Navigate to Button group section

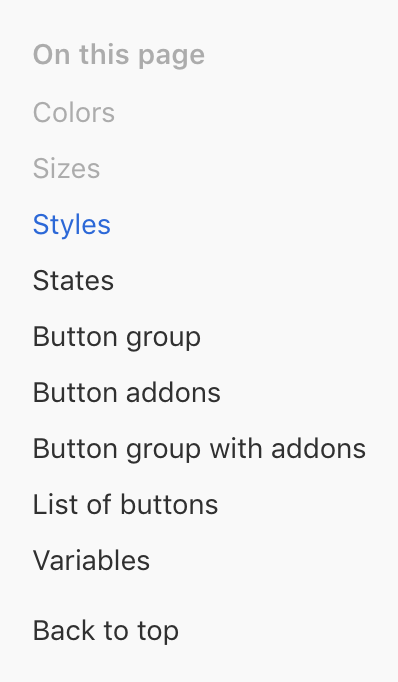pyautogui.click(x=117, y=337)
